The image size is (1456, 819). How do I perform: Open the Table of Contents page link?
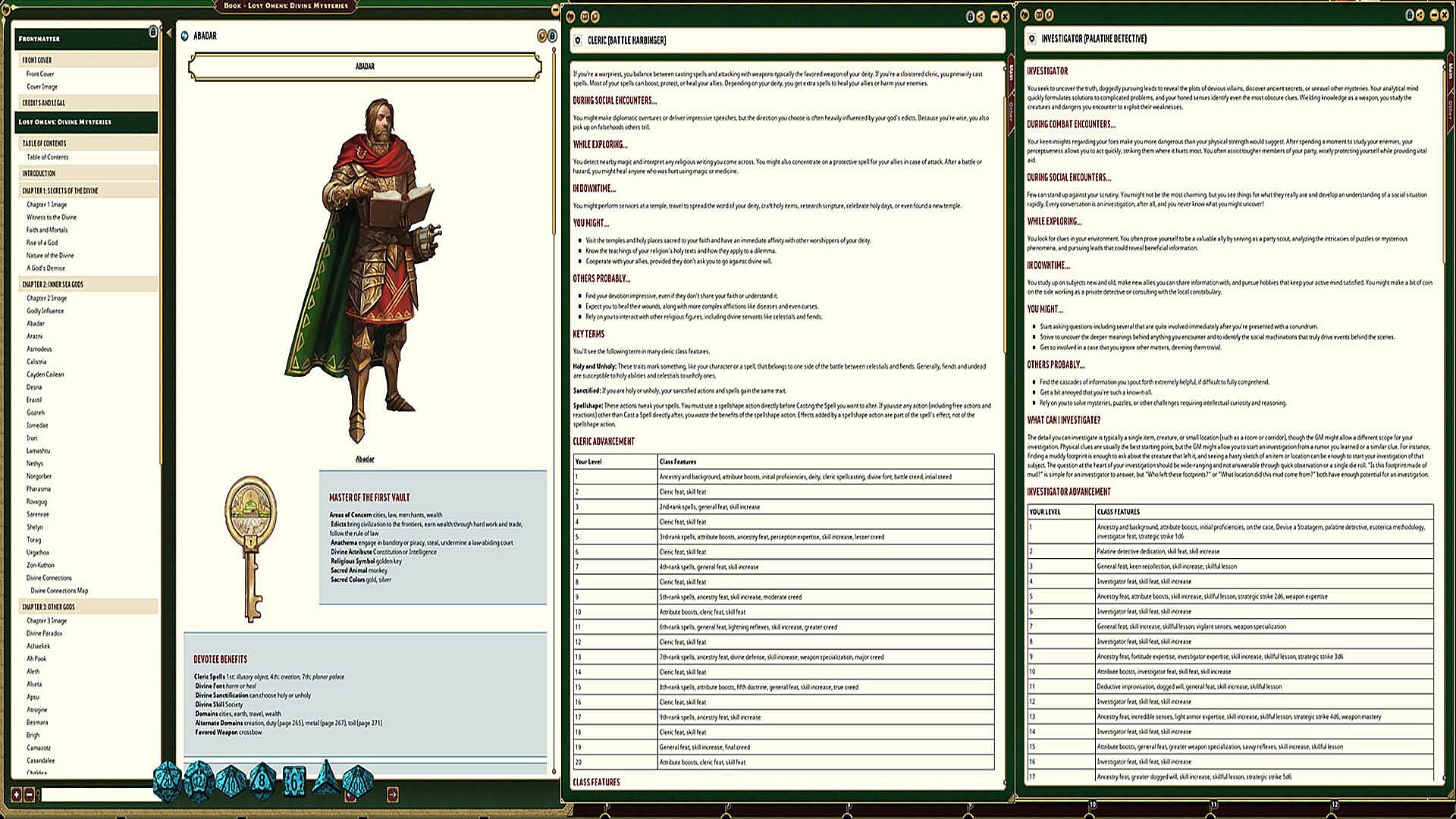[x=48, y=157]
